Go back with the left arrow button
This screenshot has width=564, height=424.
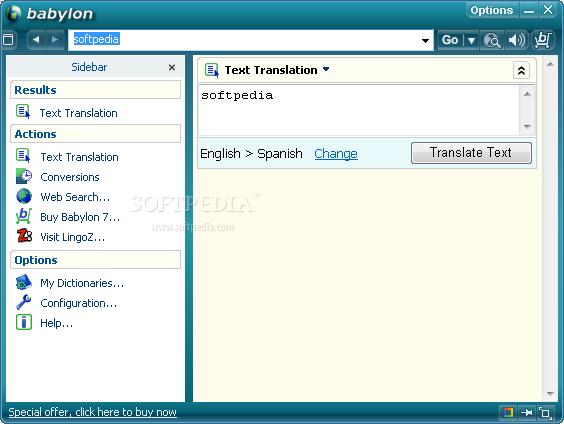[36, 40]
